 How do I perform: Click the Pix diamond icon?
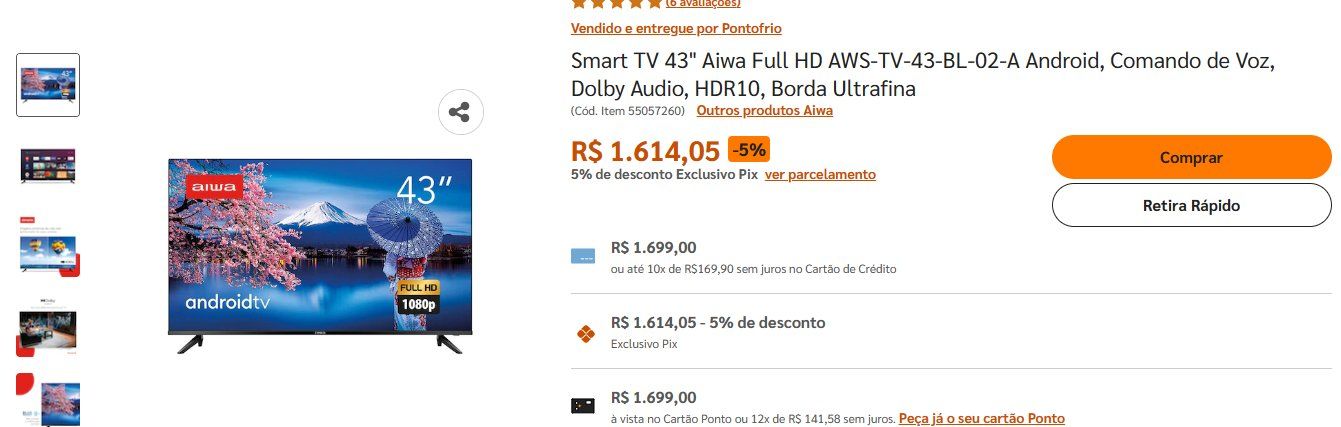tap(586, 333)
